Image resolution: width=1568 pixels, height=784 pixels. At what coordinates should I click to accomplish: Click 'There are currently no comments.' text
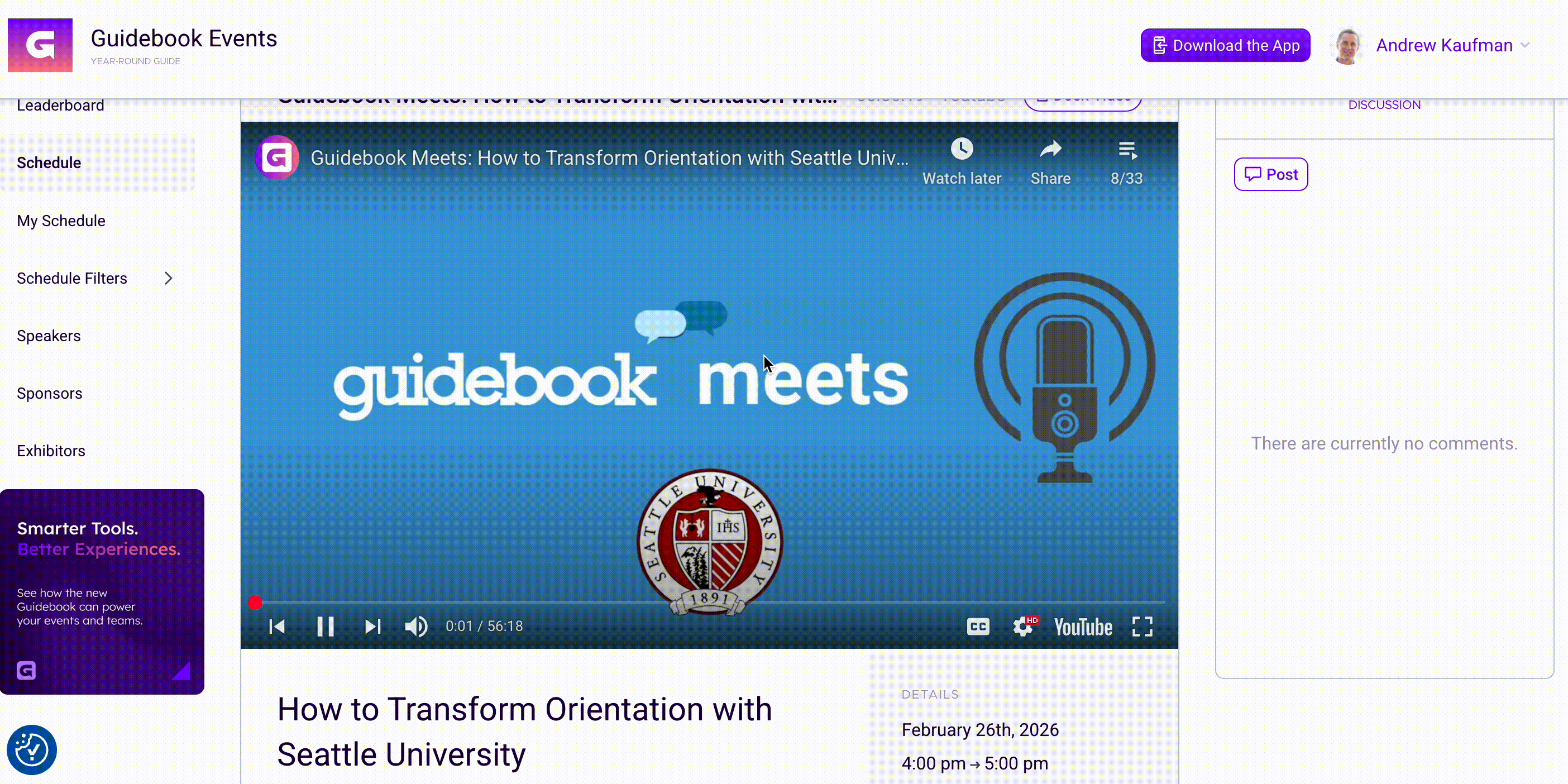tap(1384, 443)
